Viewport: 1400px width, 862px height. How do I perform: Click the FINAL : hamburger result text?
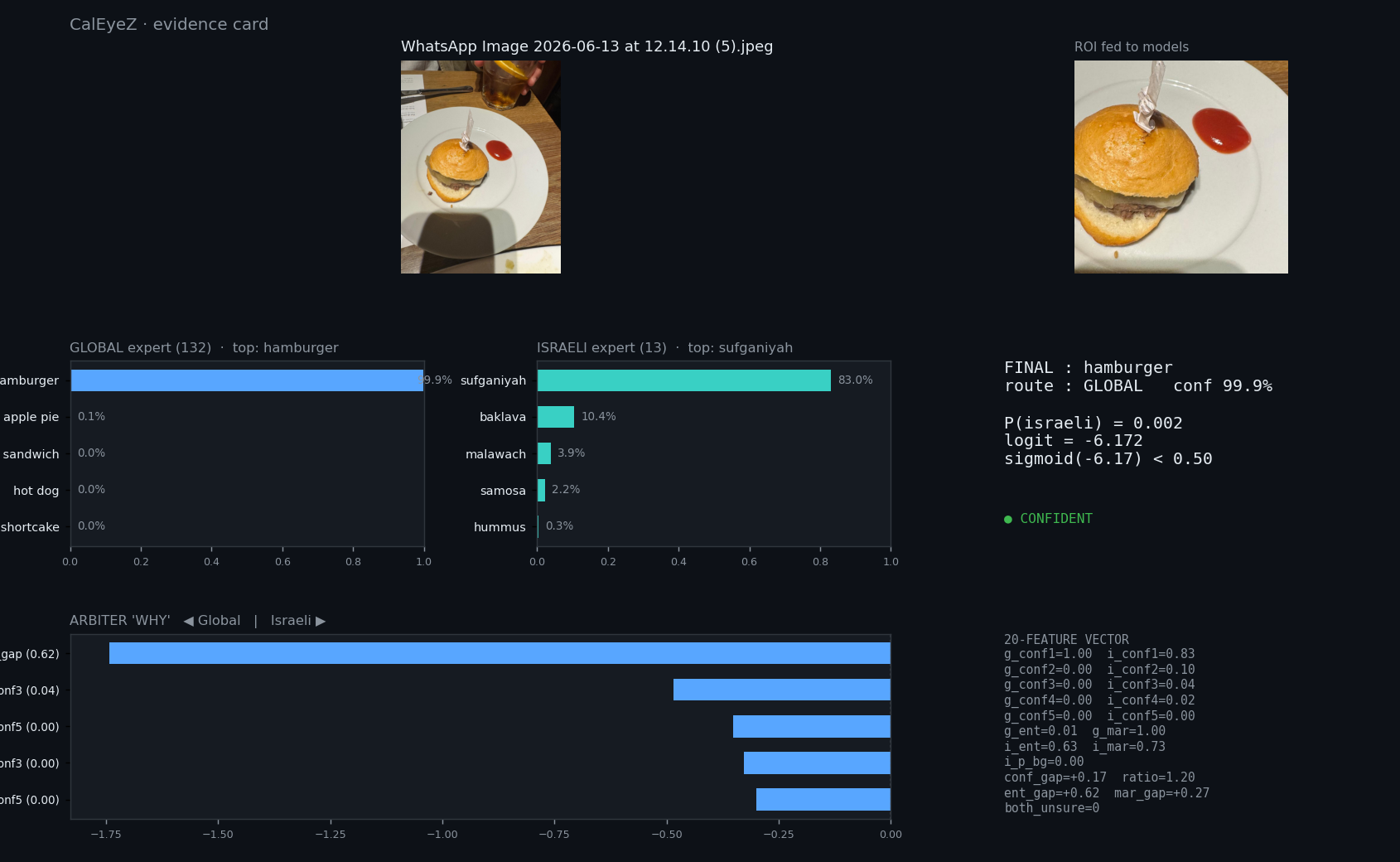(x=1089, y=367)
